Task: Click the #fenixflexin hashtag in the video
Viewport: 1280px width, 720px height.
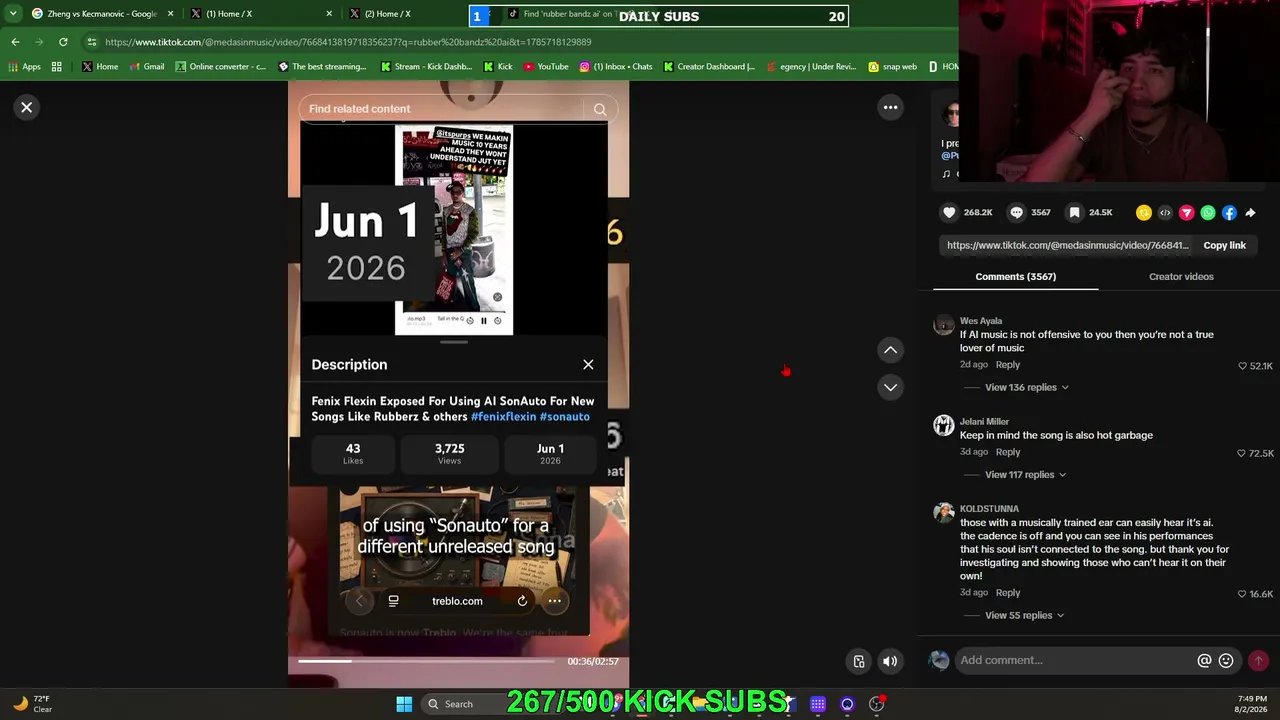Action: pos(503,416)
